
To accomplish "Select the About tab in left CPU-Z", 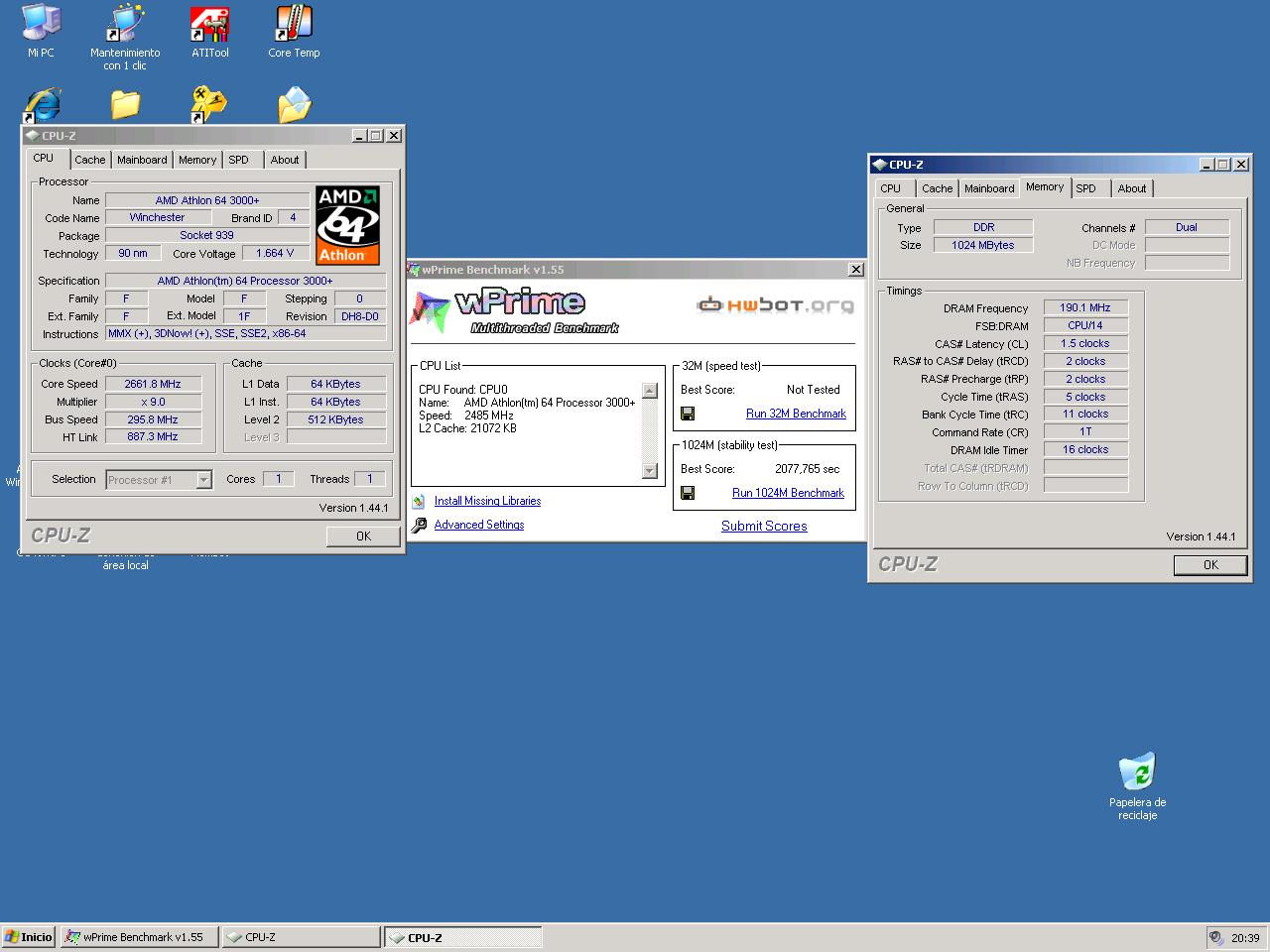I will pyautogui.click(x=285, y=160).
